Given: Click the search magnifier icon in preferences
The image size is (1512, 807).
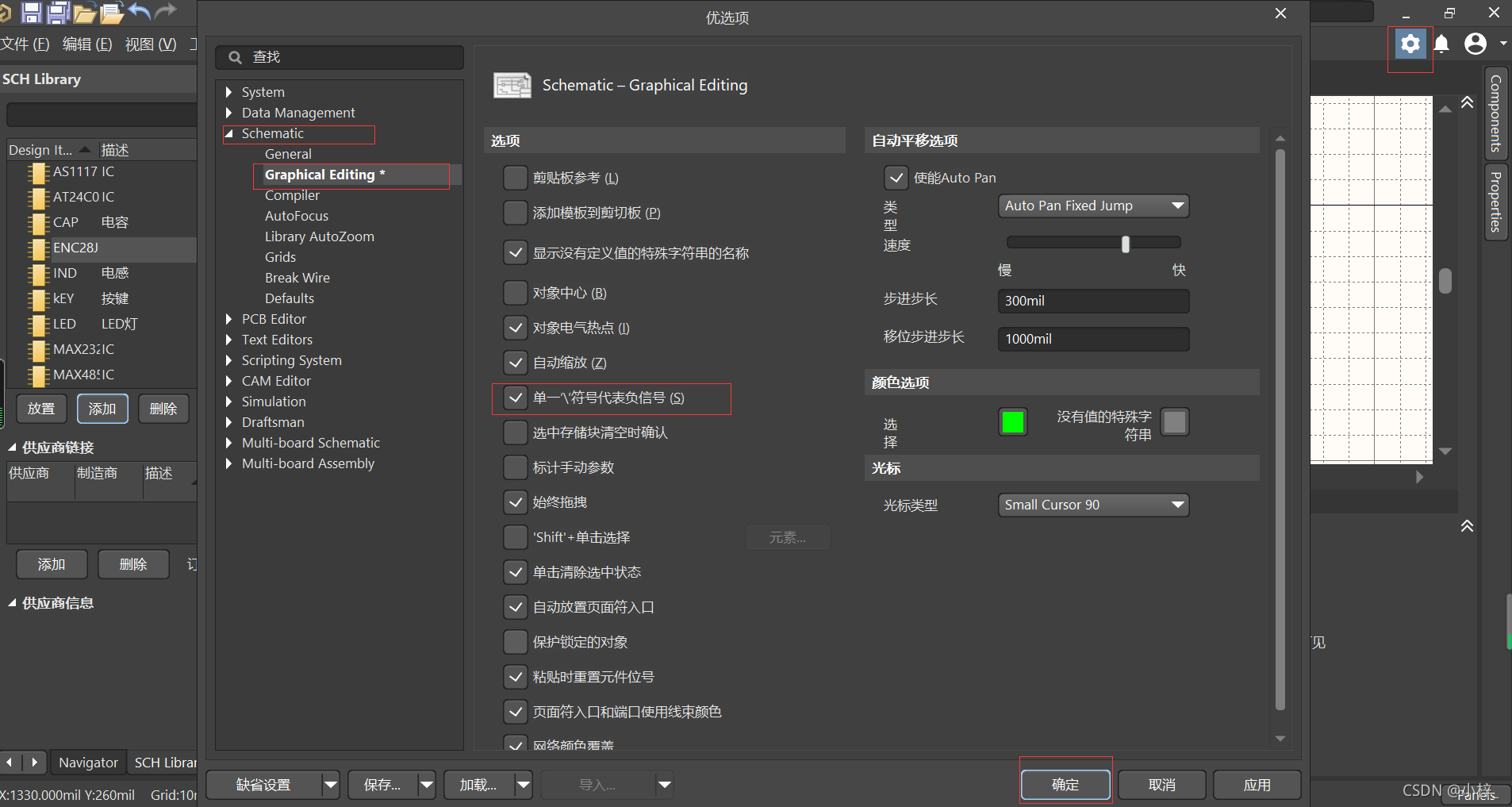Looking at the screenshot, I should 235,57.
